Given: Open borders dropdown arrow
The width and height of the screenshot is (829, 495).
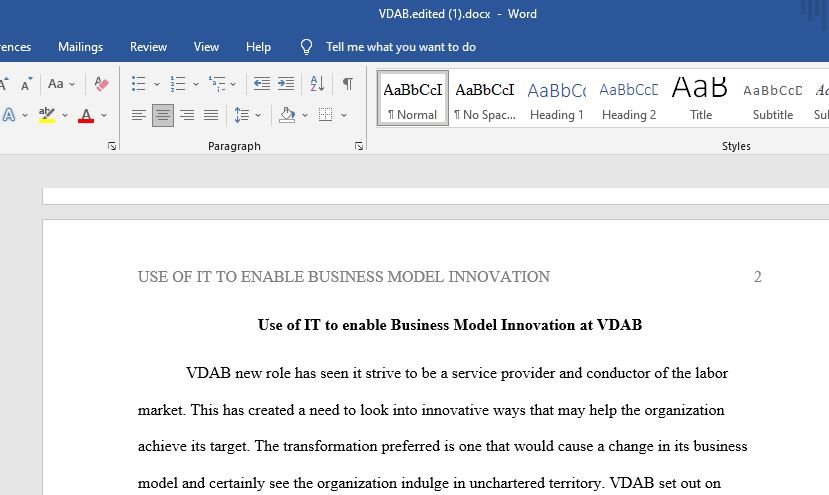Looking at the screenshot, I should click(344, 115).
